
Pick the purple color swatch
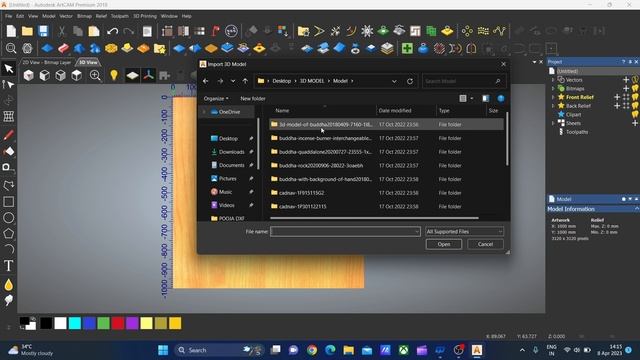coord(132,323)
